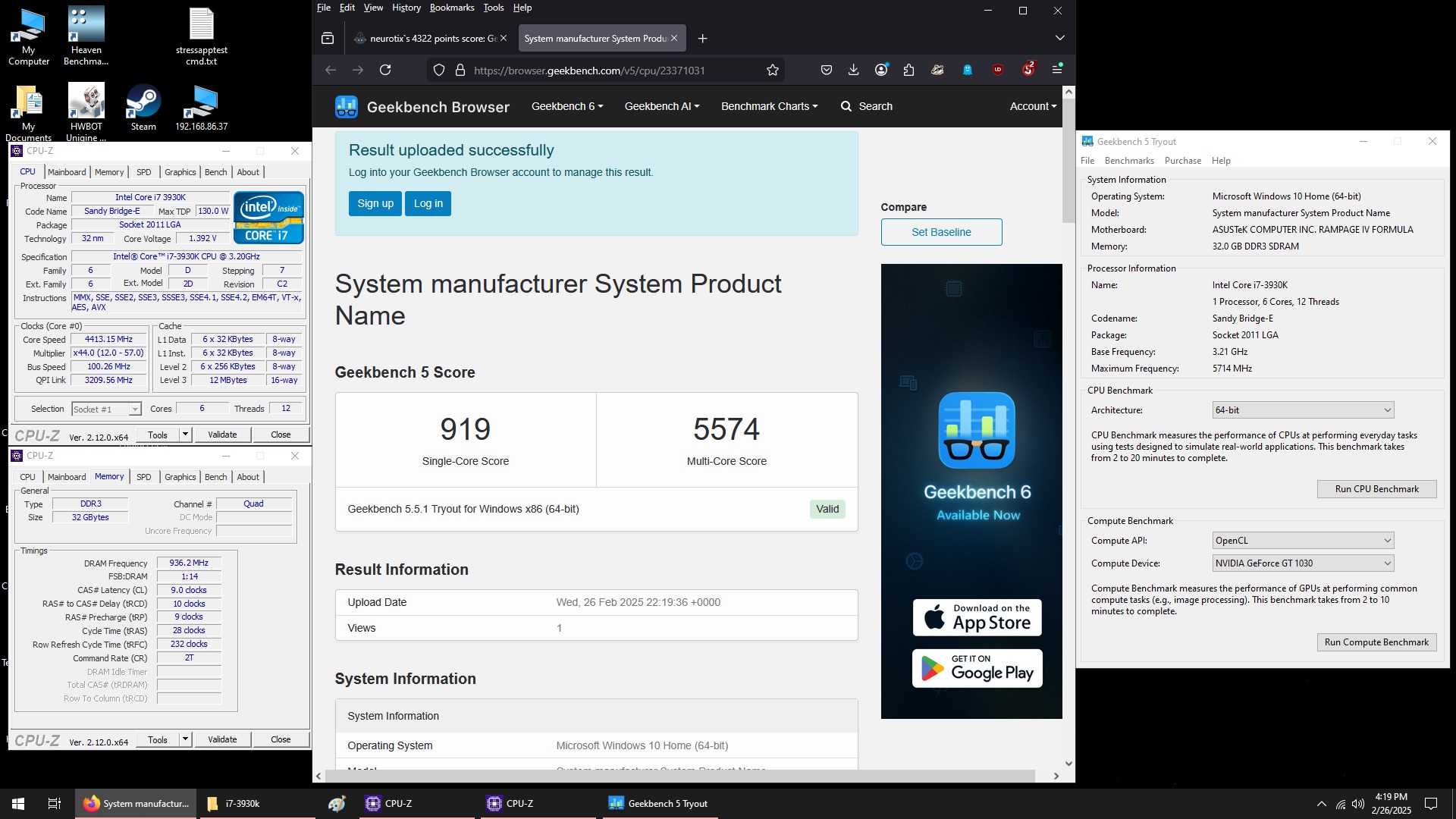Click the Sign up button
Image resolution: width=1456 pixels, height=819 pixels.
(x=375, y=203)
